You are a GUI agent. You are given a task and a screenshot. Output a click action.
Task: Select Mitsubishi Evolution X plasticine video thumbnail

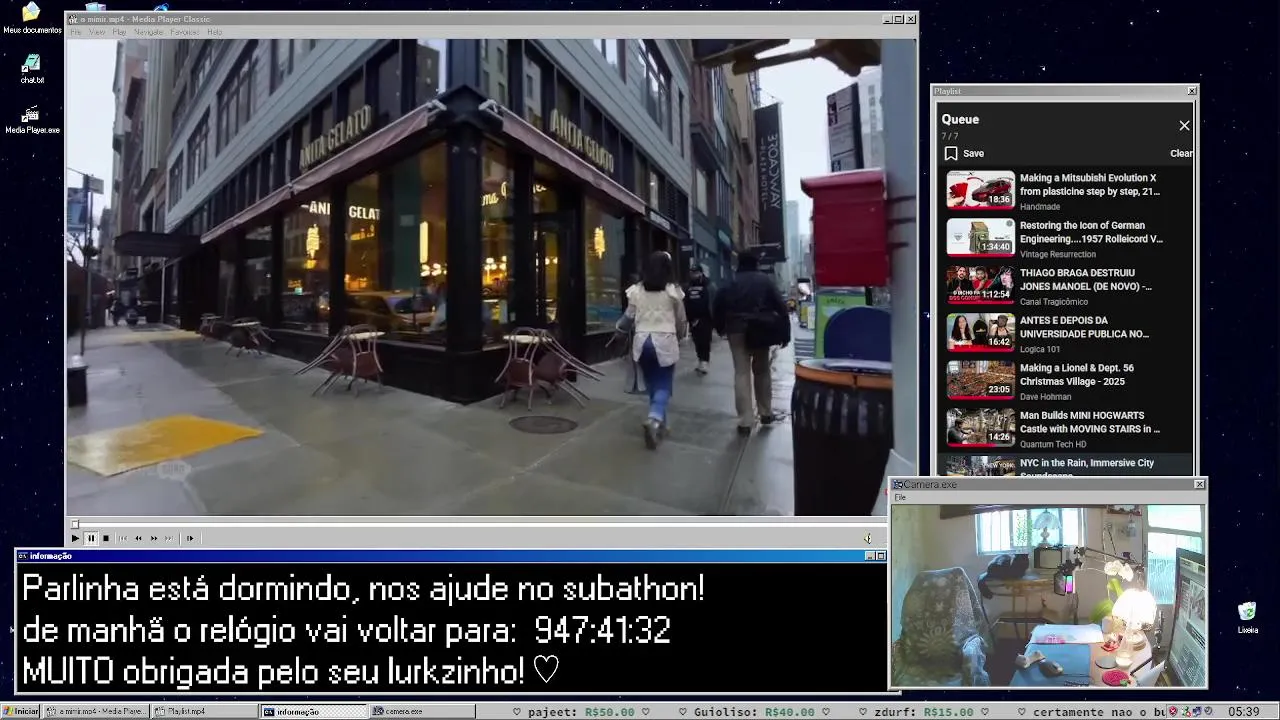(x=980, y=190)
